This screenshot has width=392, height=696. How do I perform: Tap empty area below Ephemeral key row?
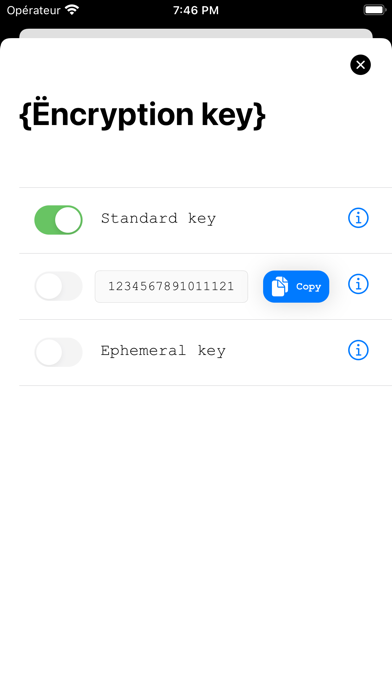196,533
